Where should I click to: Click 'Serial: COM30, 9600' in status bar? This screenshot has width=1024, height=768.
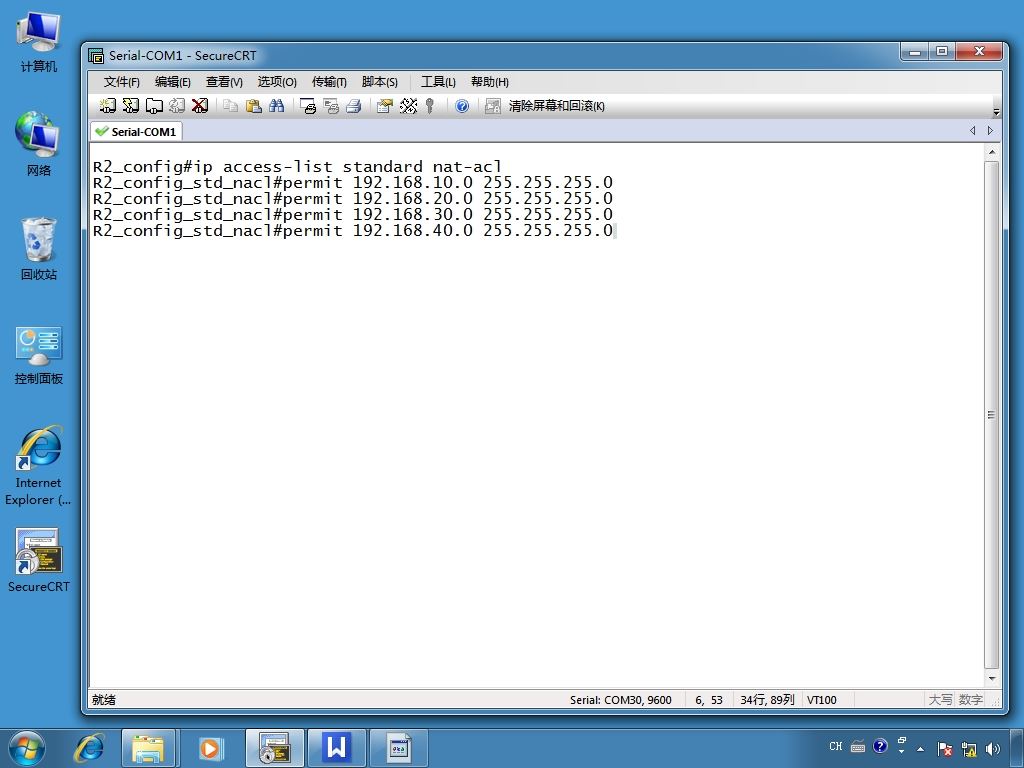pos(620,700)
